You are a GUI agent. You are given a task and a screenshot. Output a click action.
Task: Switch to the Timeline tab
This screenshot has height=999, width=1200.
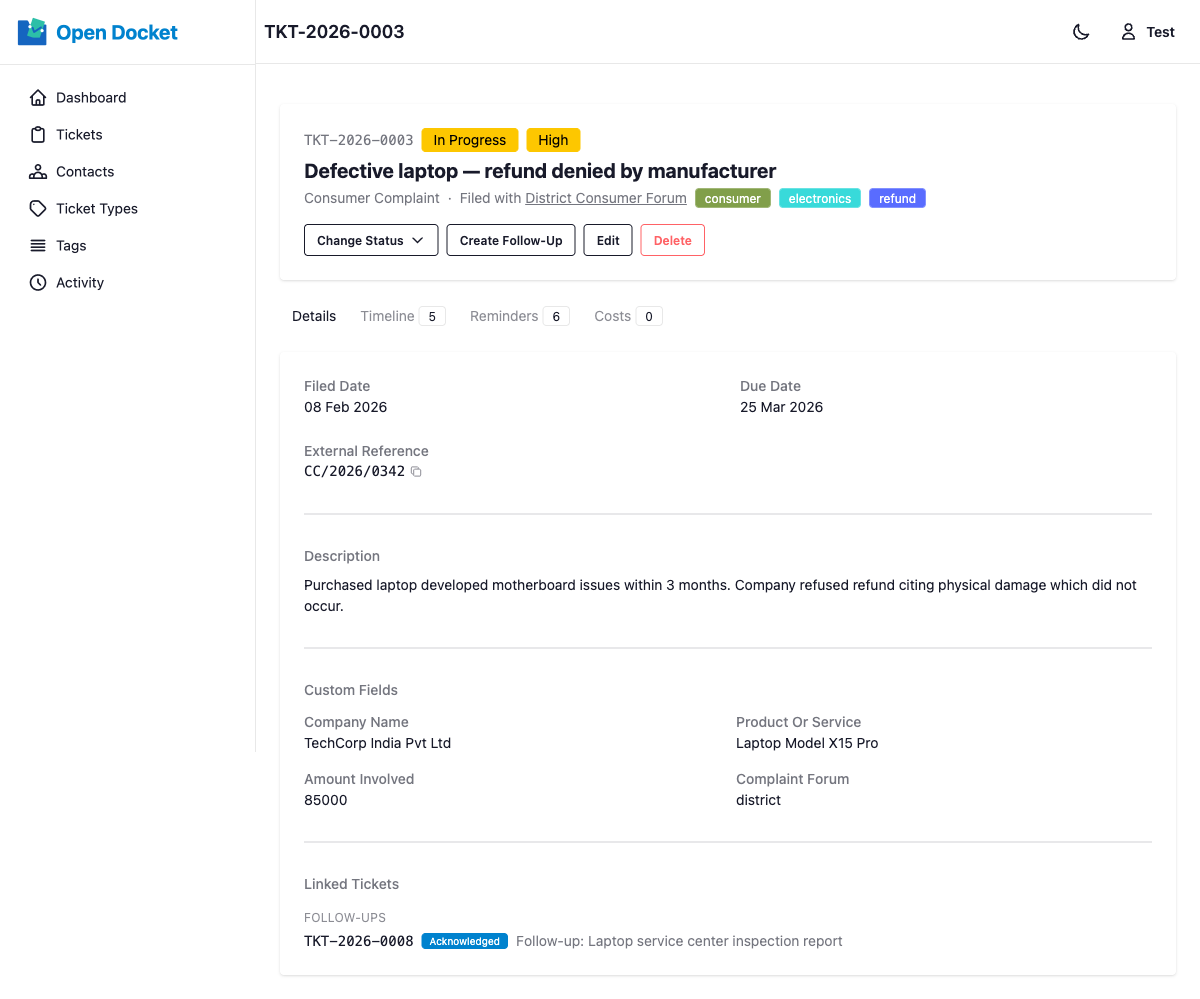click(402, 317)
